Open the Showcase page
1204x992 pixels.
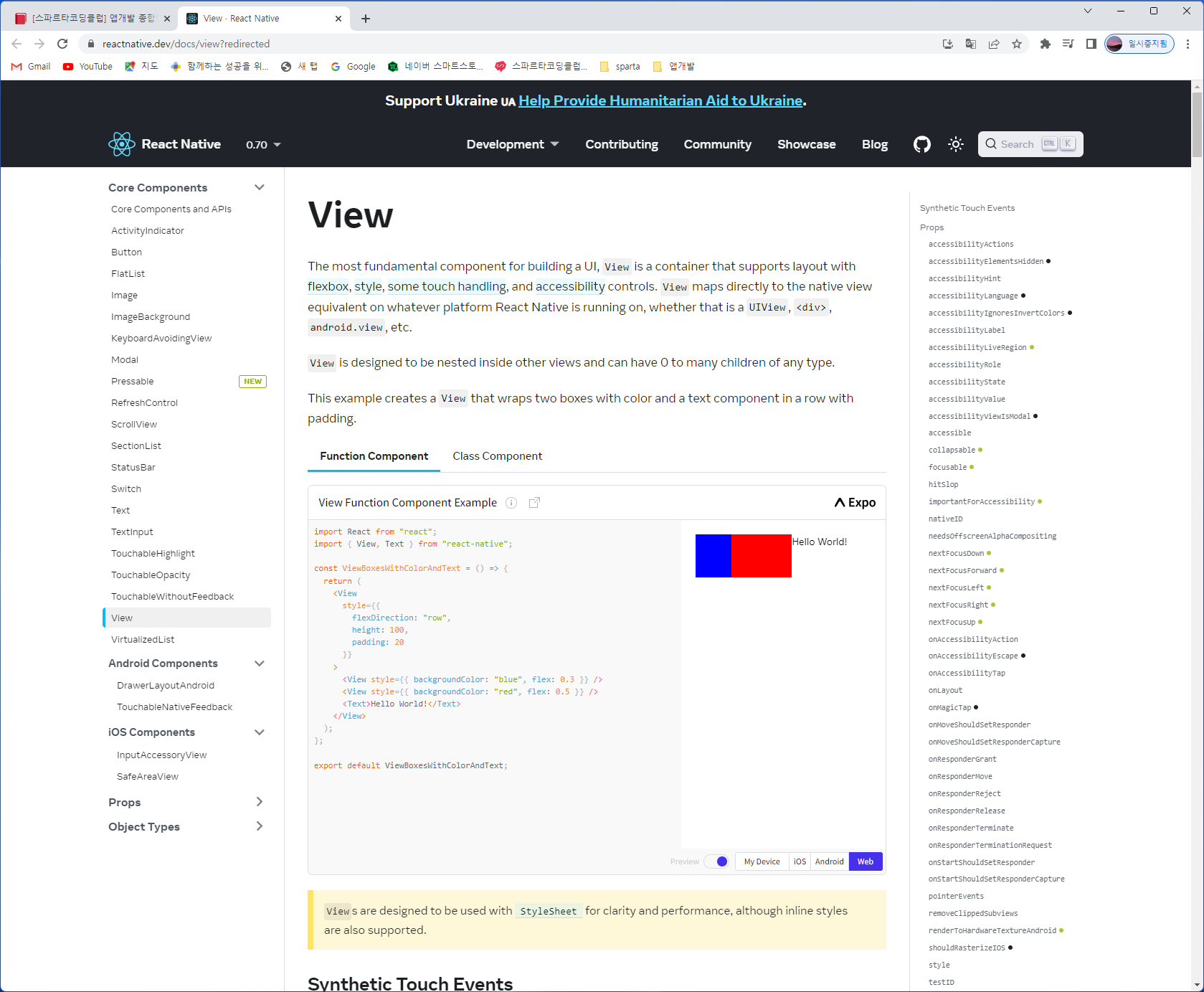(807, 144)
